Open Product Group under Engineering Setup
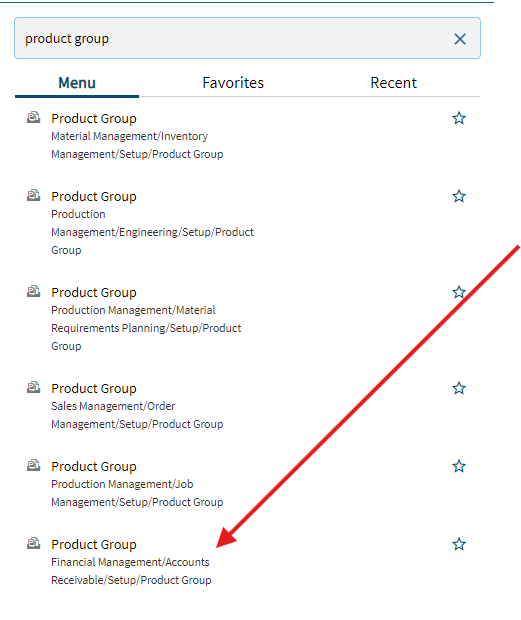The image size is (521, 620). [x=94, y=196]
